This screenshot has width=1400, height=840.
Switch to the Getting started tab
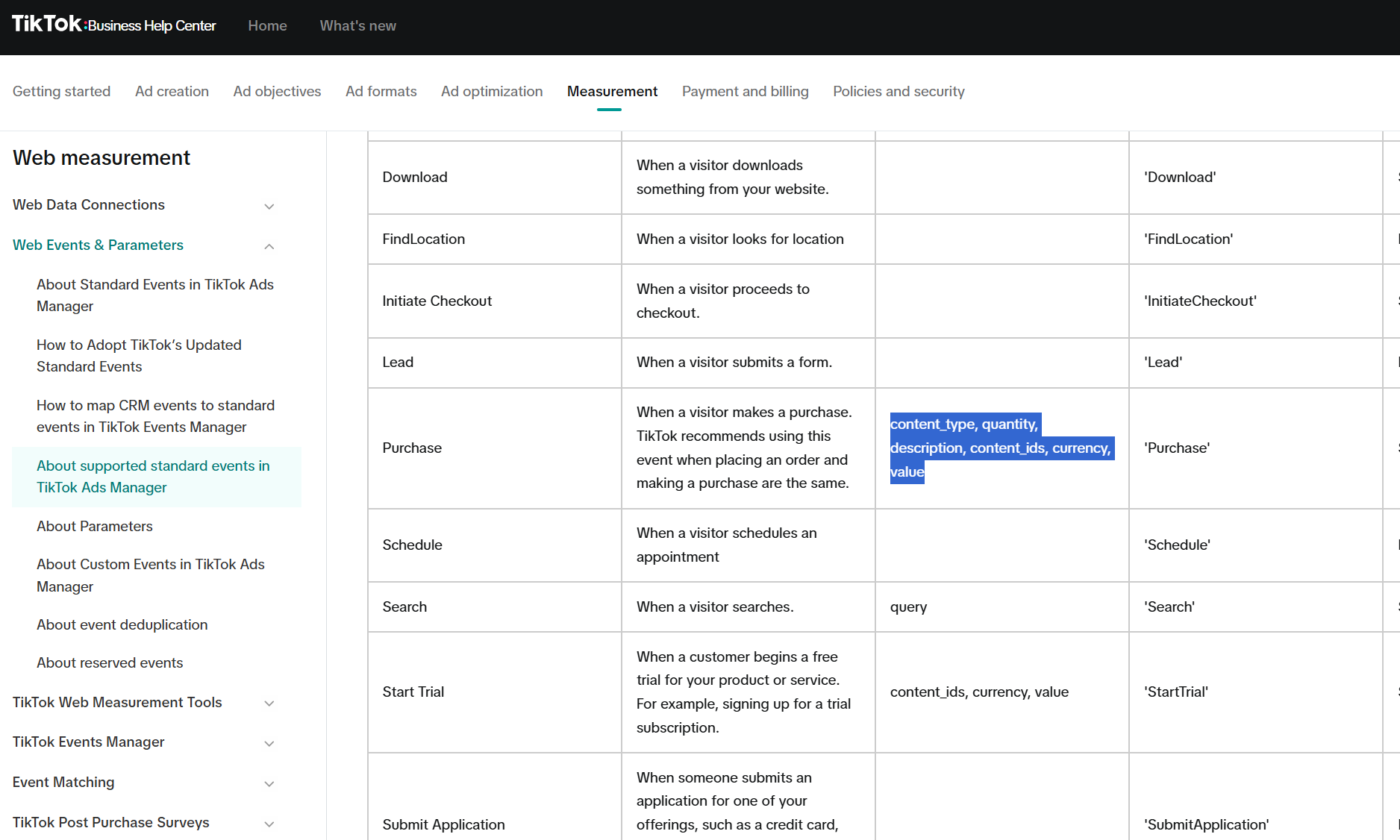coord(61,91)
